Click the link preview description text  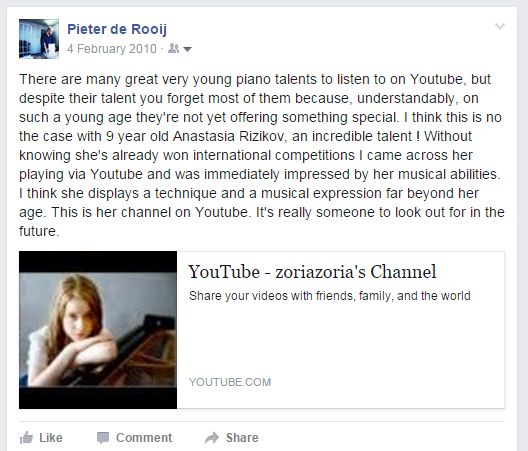point(330,296)
